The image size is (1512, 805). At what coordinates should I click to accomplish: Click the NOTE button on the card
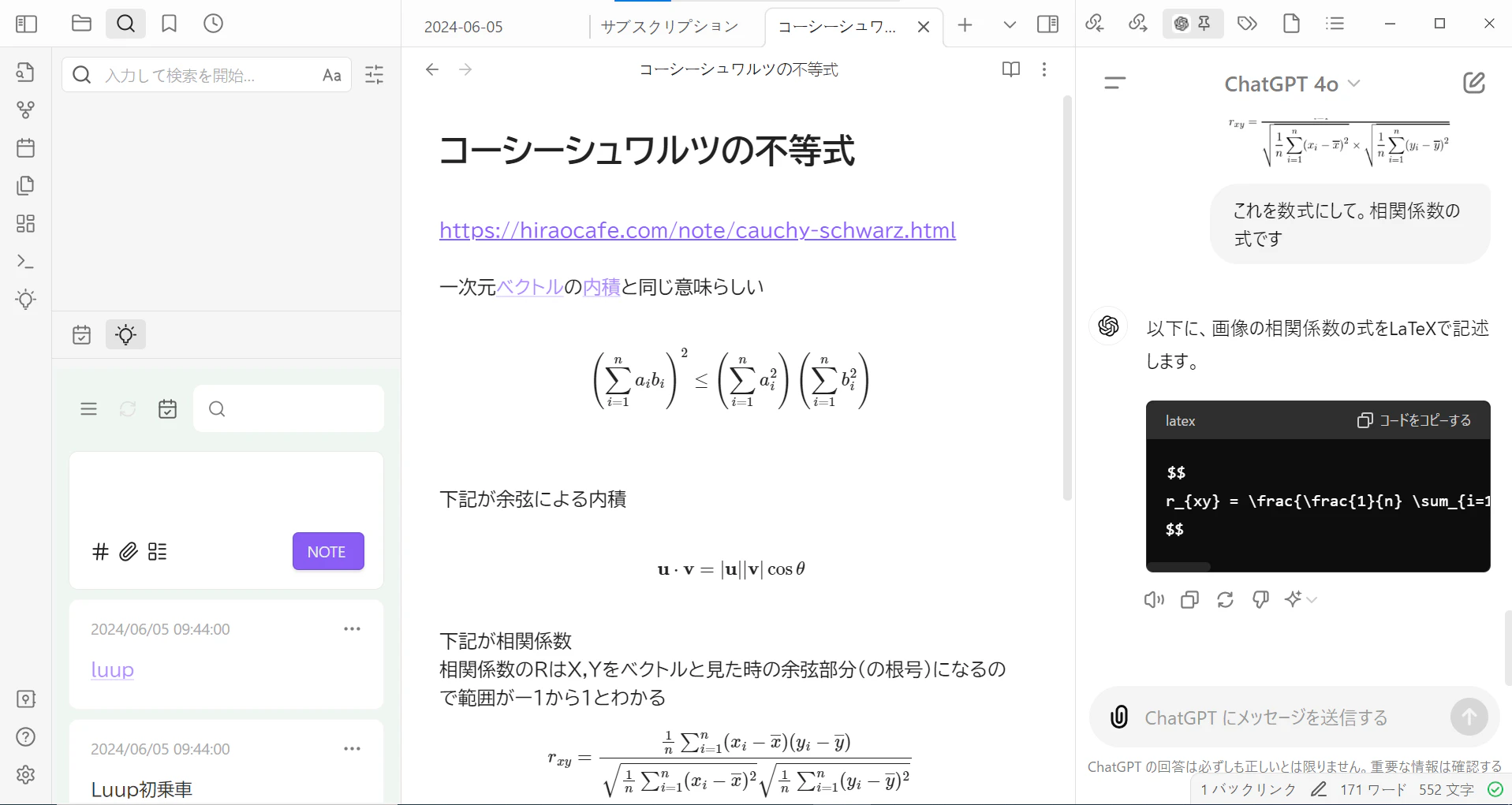[327, 551]
